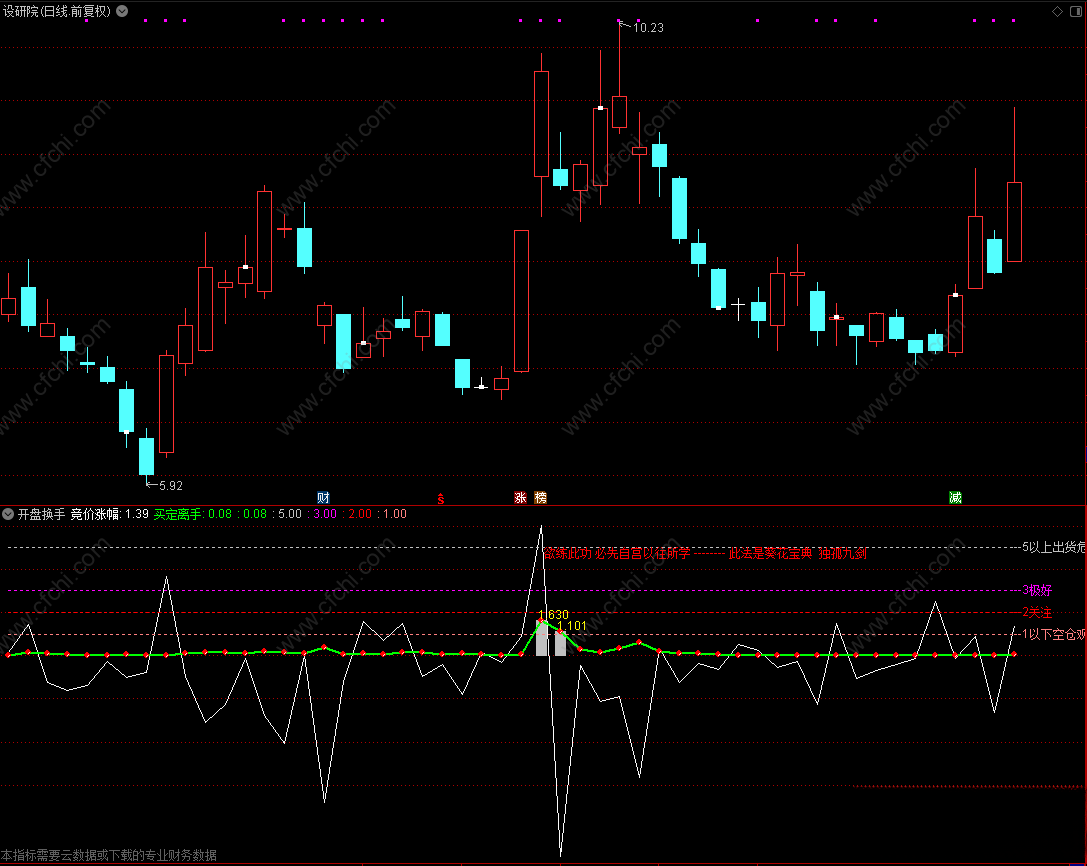
Task: Click the 5.92 low price label
Action: point(171,485)
